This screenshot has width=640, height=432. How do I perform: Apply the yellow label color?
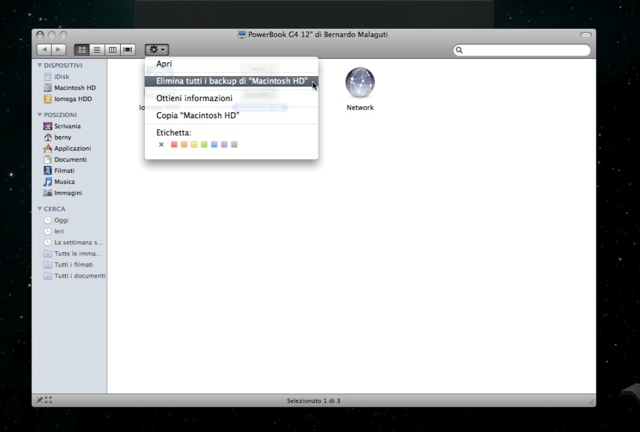(x=194, y=145)
